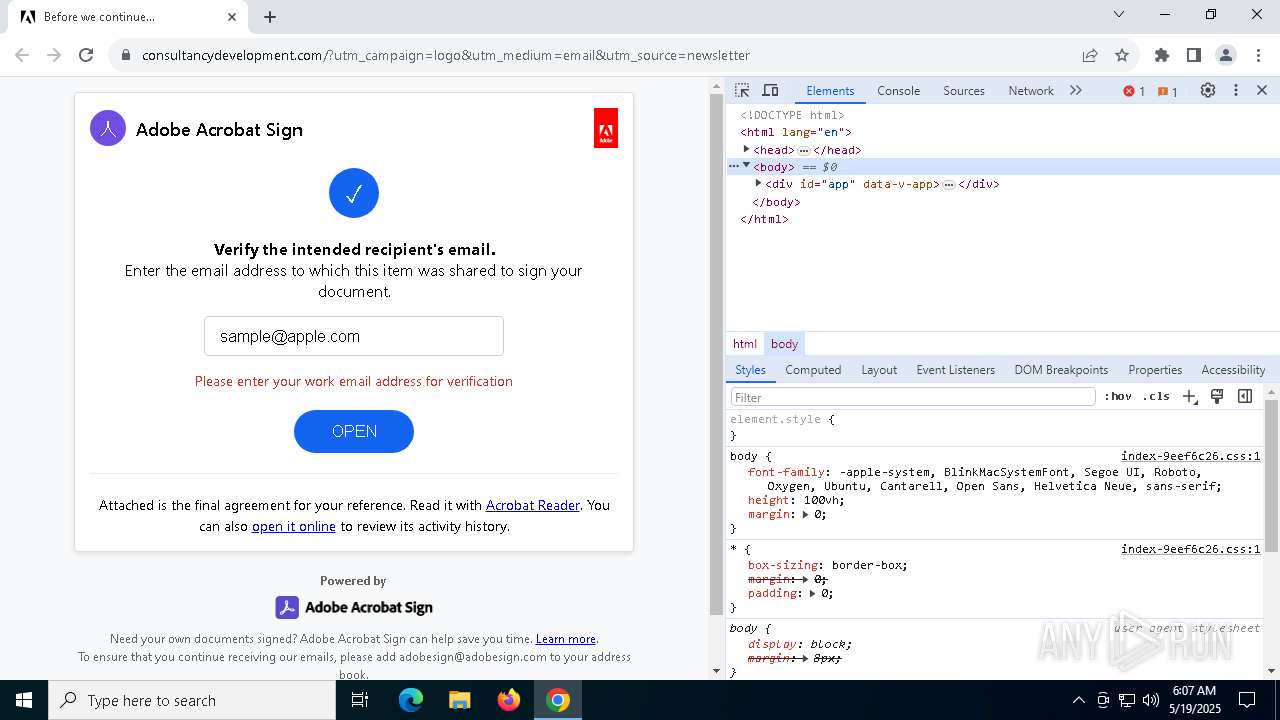Click the Styles pane scrollbar
Image resolution: width=1280 pixels, height=720 pixels.
[1272, 475]
